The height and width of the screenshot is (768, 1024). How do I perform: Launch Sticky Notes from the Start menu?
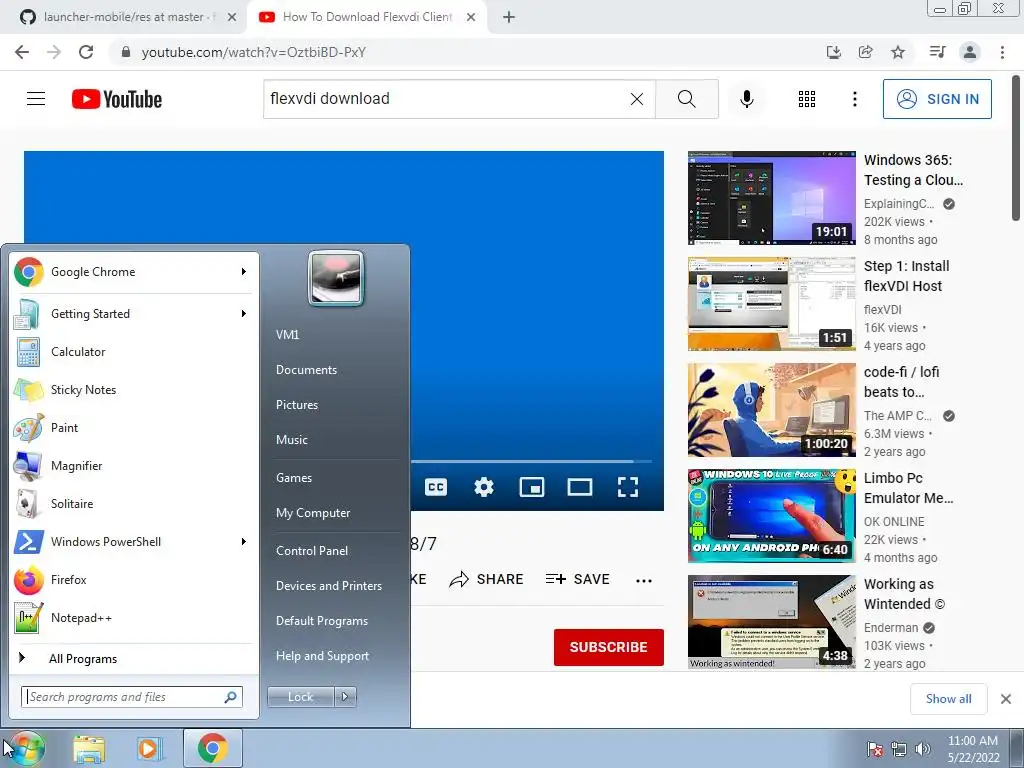pyautogui.click(x=133, y=390)
